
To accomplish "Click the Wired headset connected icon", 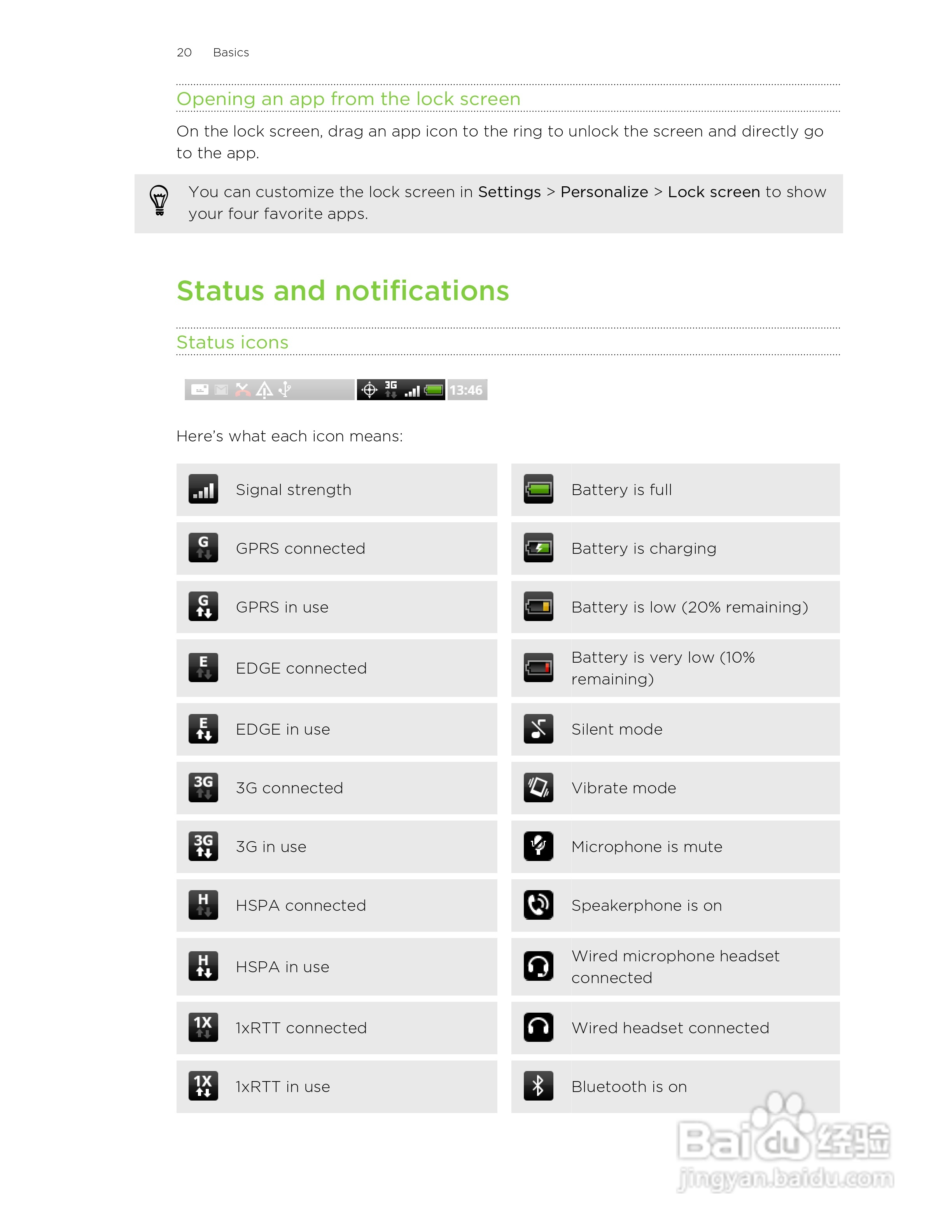I will [x=538, y=1027].
